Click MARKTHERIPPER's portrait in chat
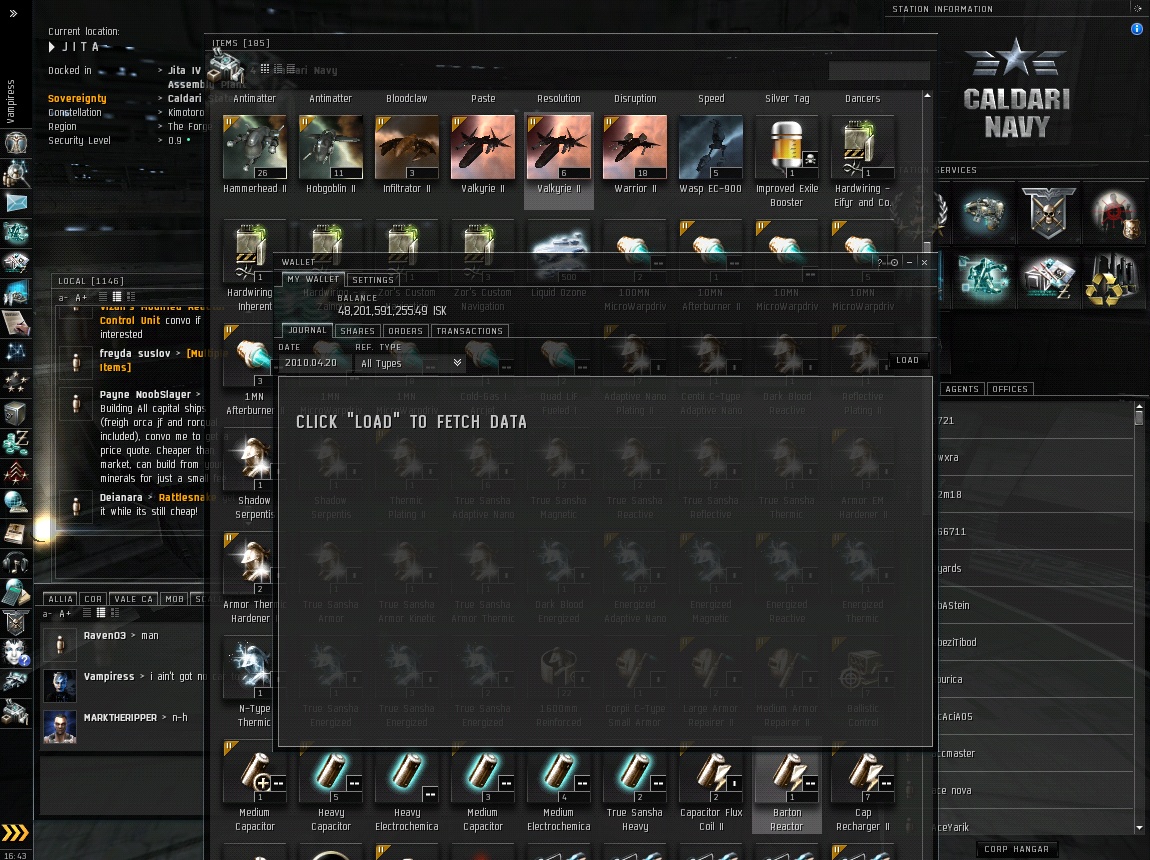The height and width of the screenshot is (860, 1150). 59,727
